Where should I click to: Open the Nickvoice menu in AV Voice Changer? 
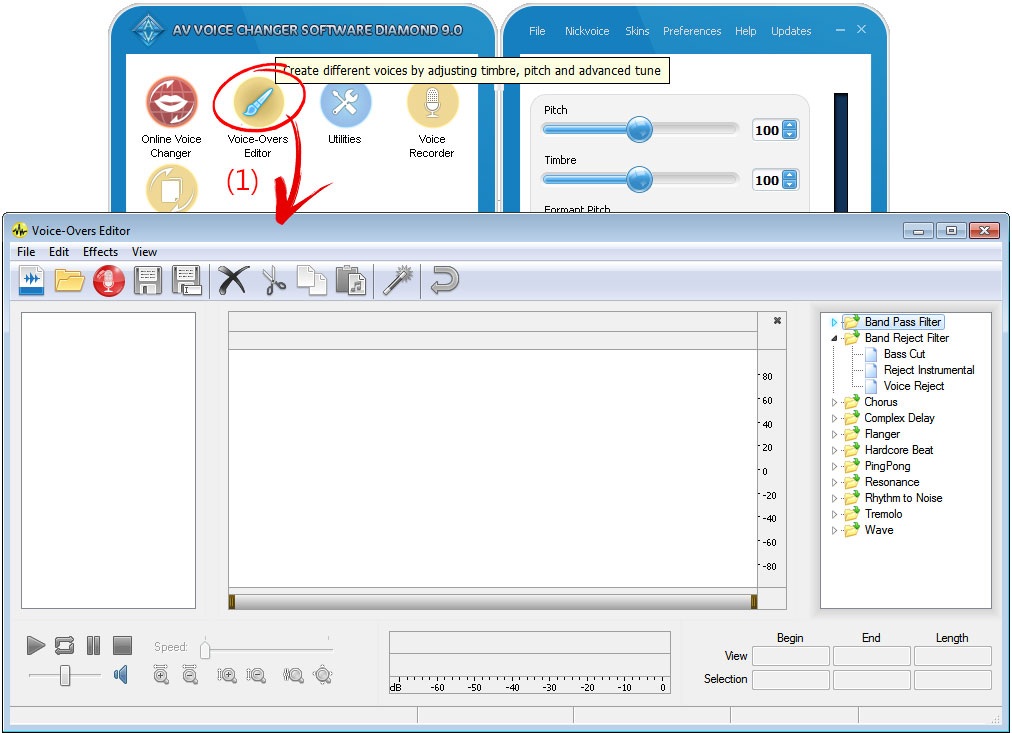pos(587,31)
